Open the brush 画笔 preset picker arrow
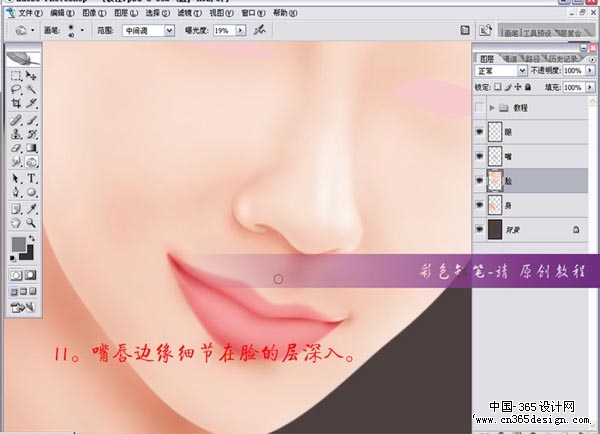Image resolution: width=600 pixels, height=434 pixels. coord(82,30)
